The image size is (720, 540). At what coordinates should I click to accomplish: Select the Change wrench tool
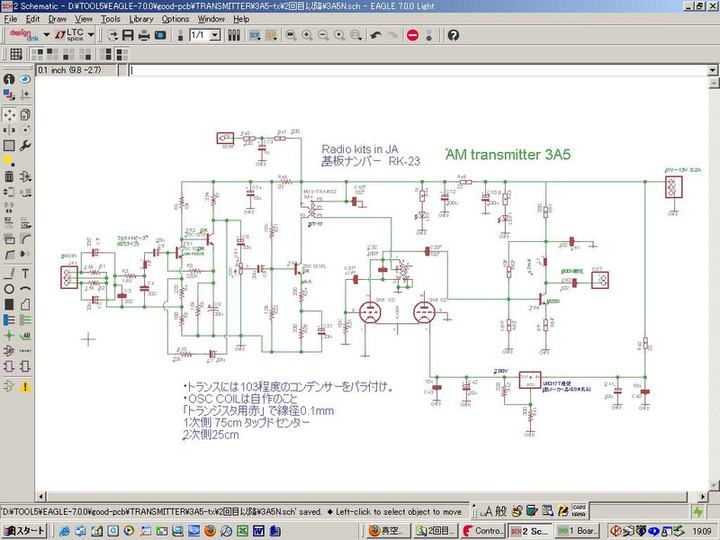(26, 146)
